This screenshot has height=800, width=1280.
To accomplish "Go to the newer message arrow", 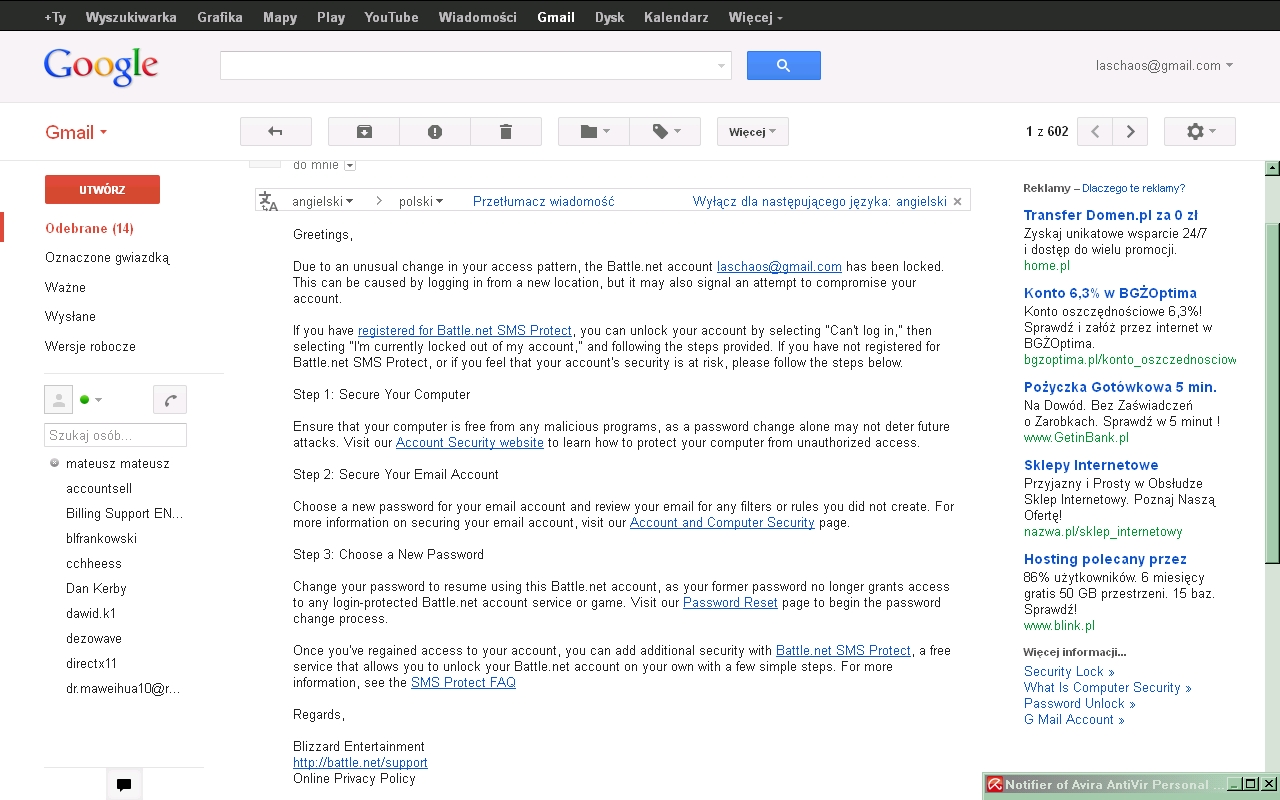I will [x=1095, y=132].
